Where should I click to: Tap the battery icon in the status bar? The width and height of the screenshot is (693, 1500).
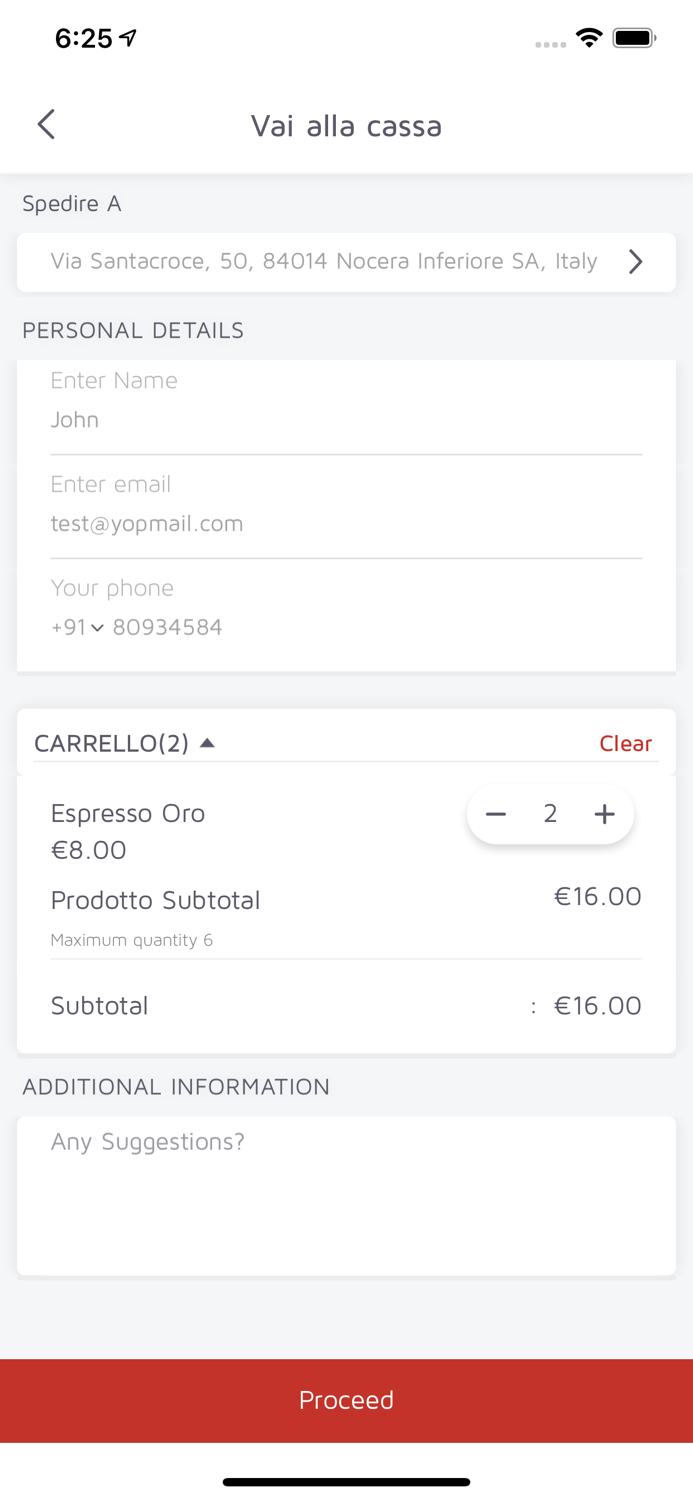coord(633,36)
